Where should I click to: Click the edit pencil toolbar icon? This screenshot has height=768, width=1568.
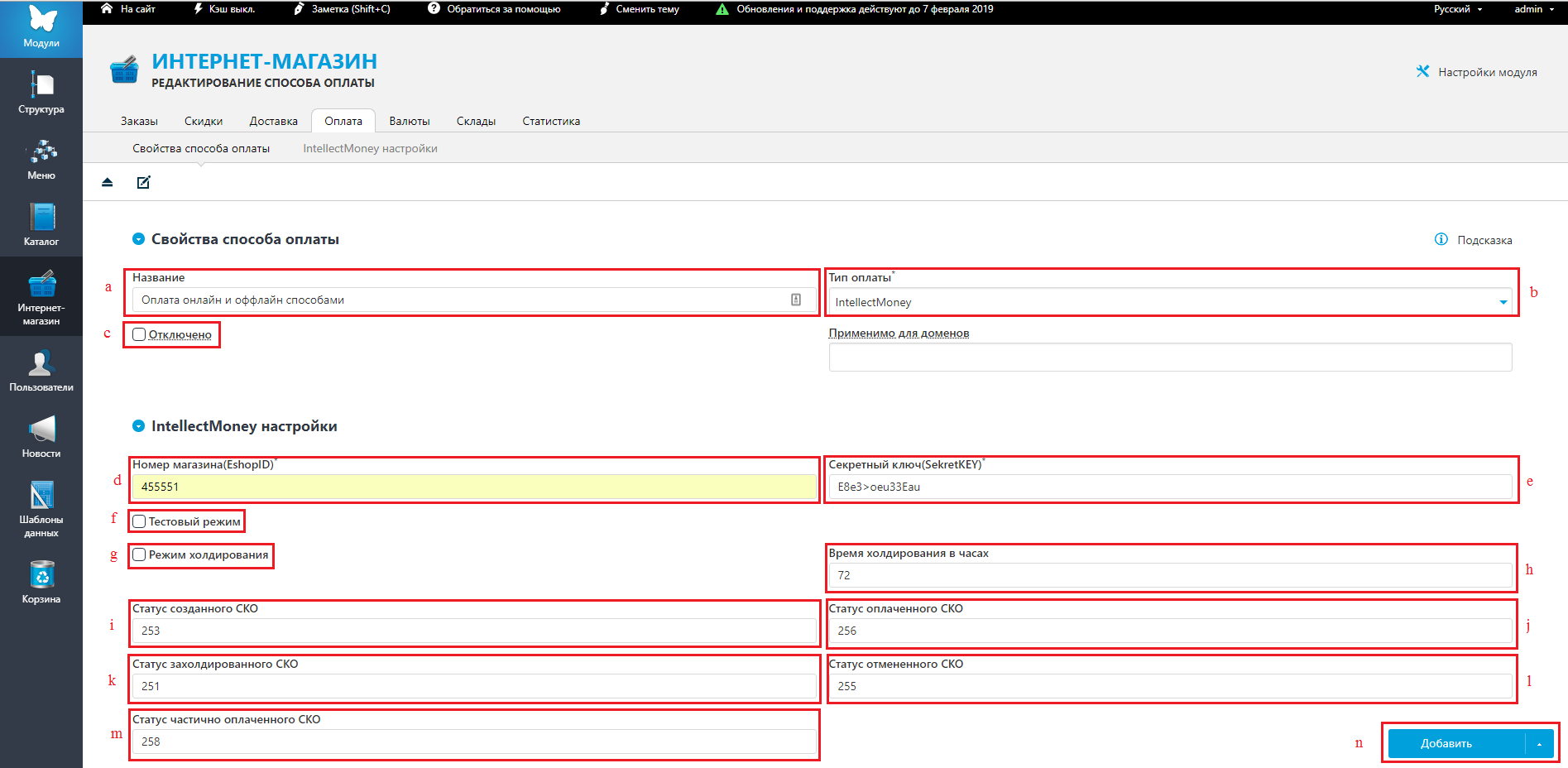(144, 182)
